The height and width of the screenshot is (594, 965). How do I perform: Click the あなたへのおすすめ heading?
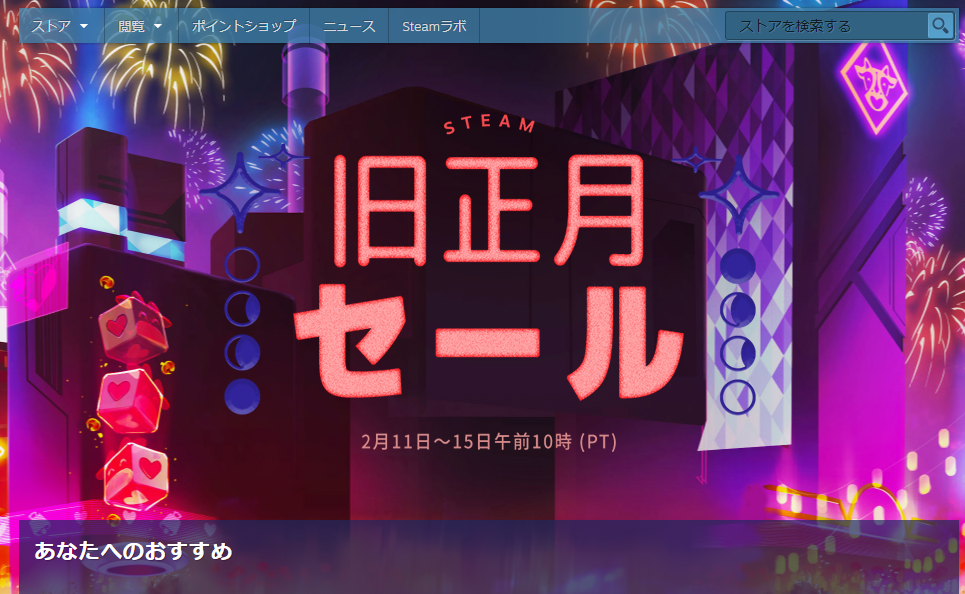click(134, 550)
